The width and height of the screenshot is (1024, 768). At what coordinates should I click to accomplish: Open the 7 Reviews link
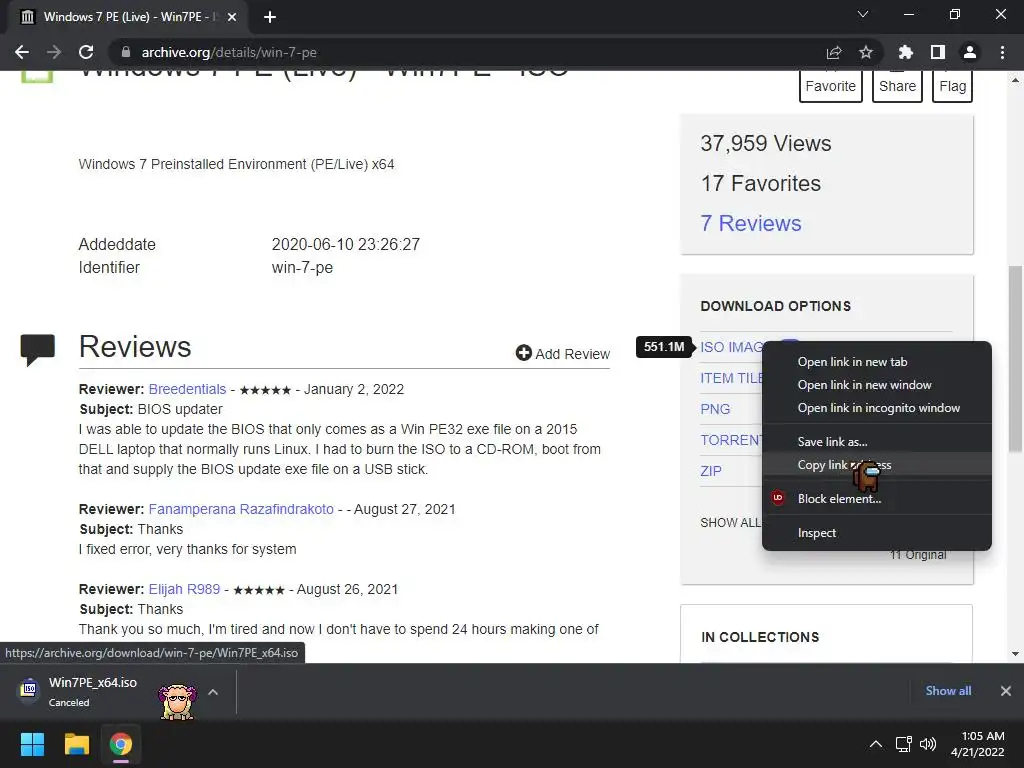click(750, 223)
